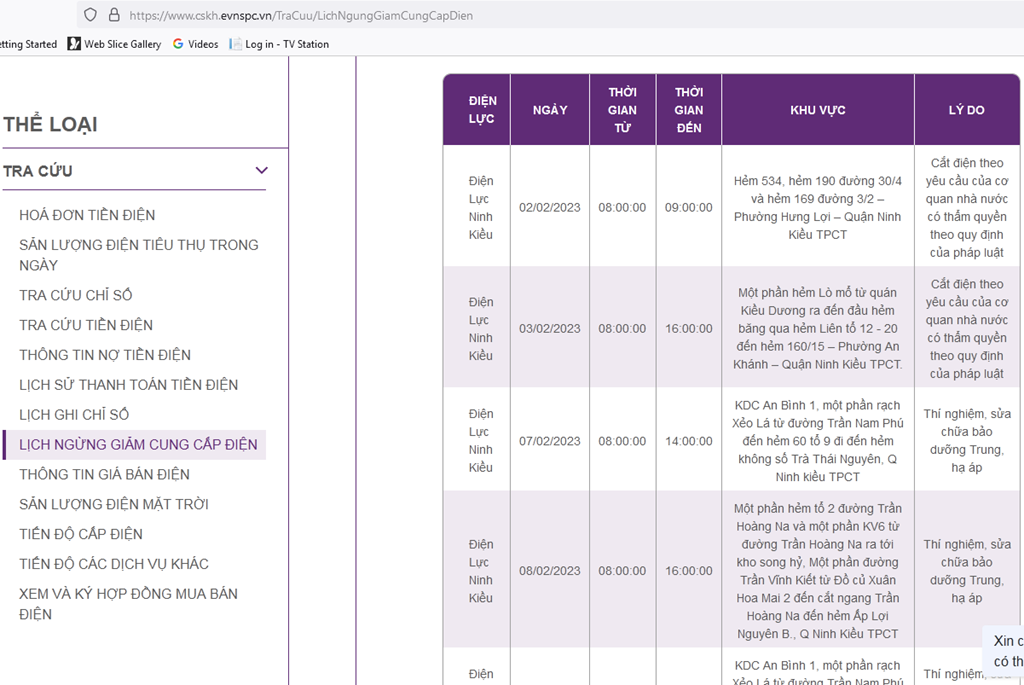Open the Xin chat popup at bottom right

tap(1004, 651)
